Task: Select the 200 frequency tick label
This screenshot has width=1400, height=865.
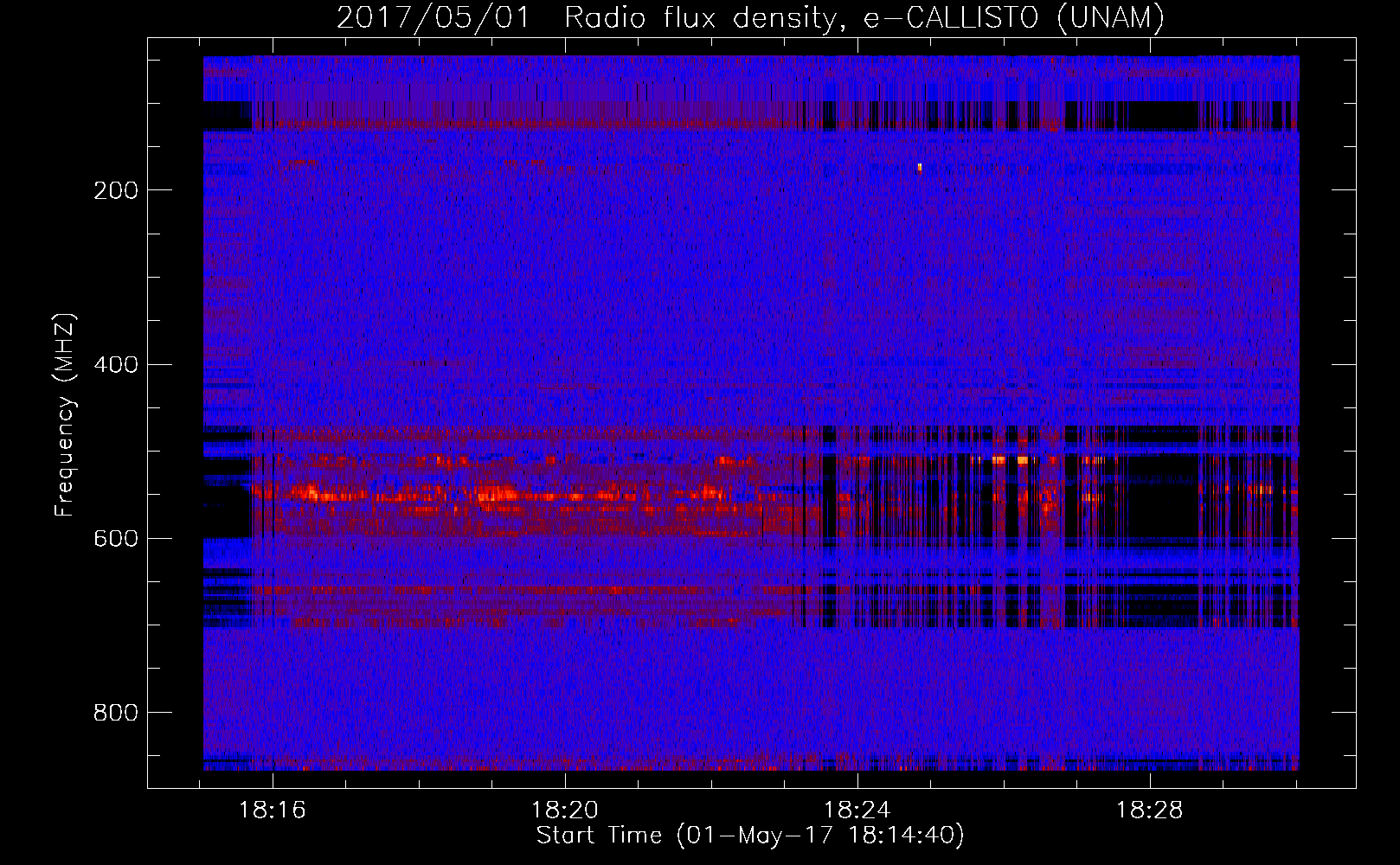Action: click(x=116, y=190)
